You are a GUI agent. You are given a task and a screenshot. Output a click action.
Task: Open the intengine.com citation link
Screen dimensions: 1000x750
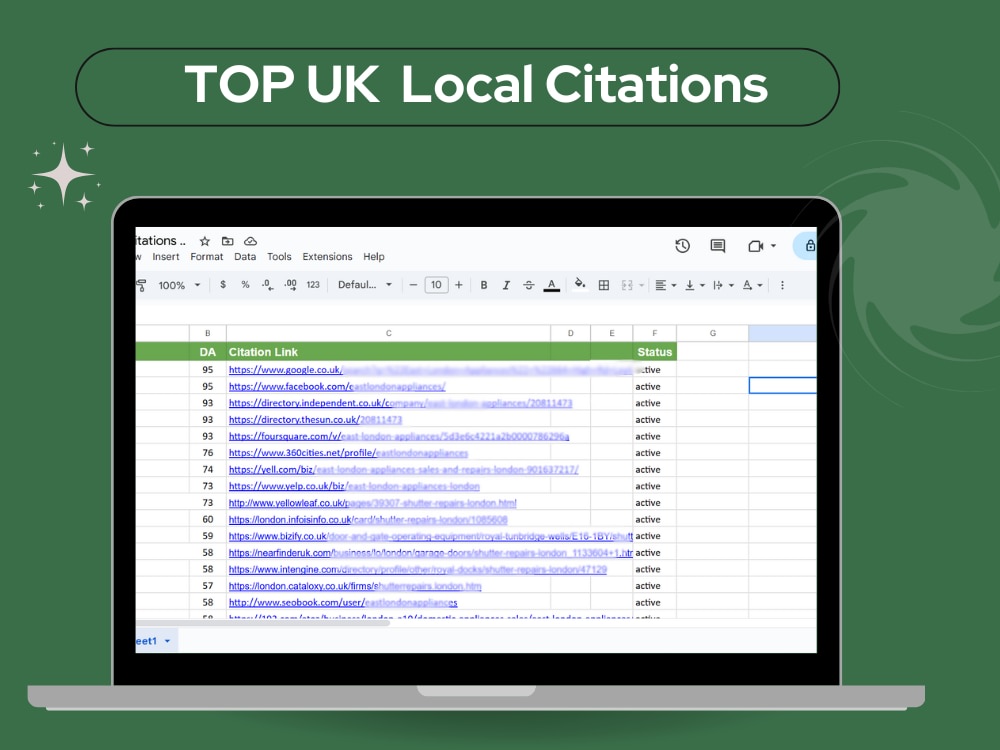pos(418,569)
